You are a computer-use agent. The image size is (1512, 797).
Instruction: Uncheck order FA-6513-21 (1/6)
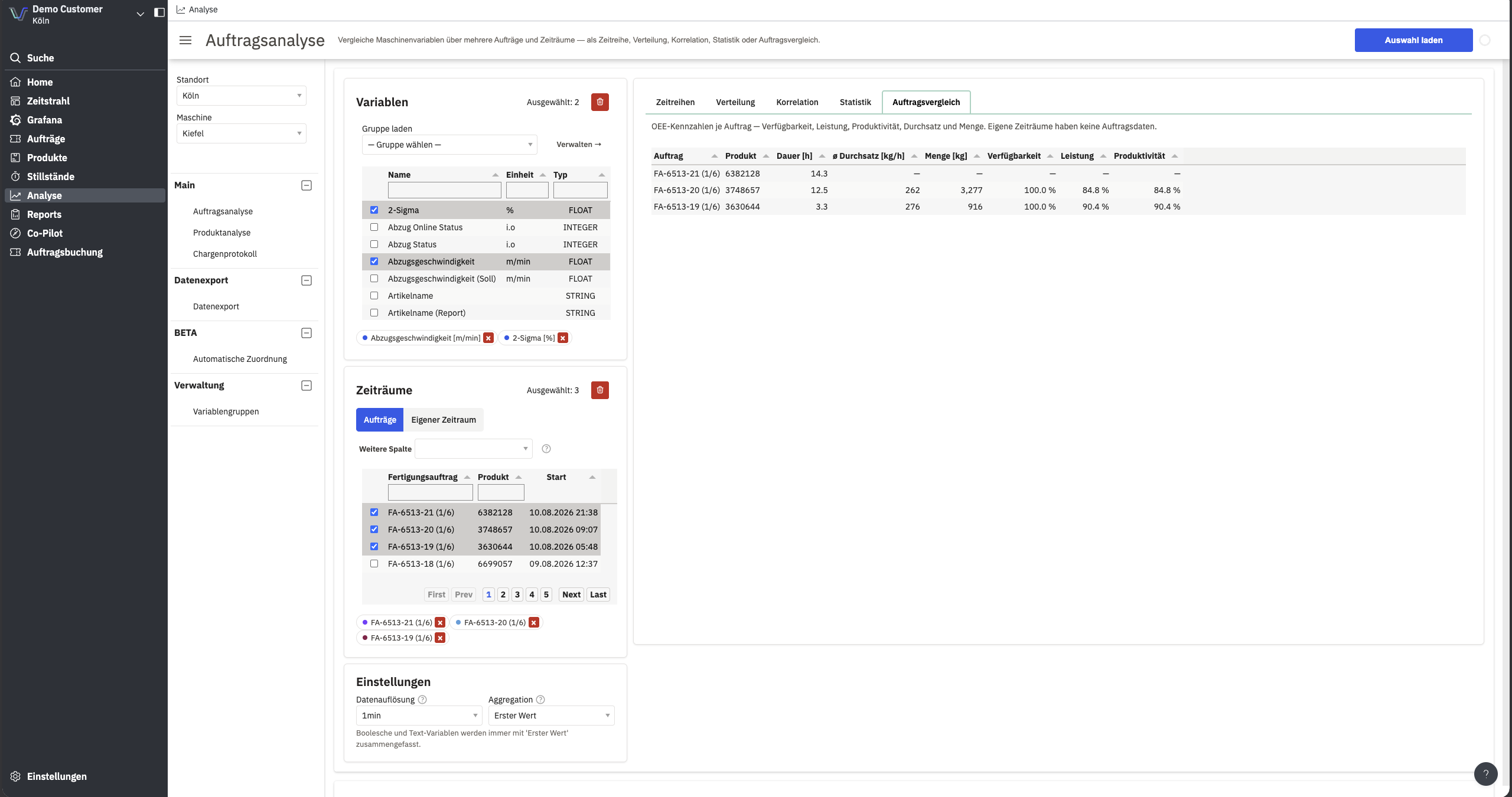(374, 512)
